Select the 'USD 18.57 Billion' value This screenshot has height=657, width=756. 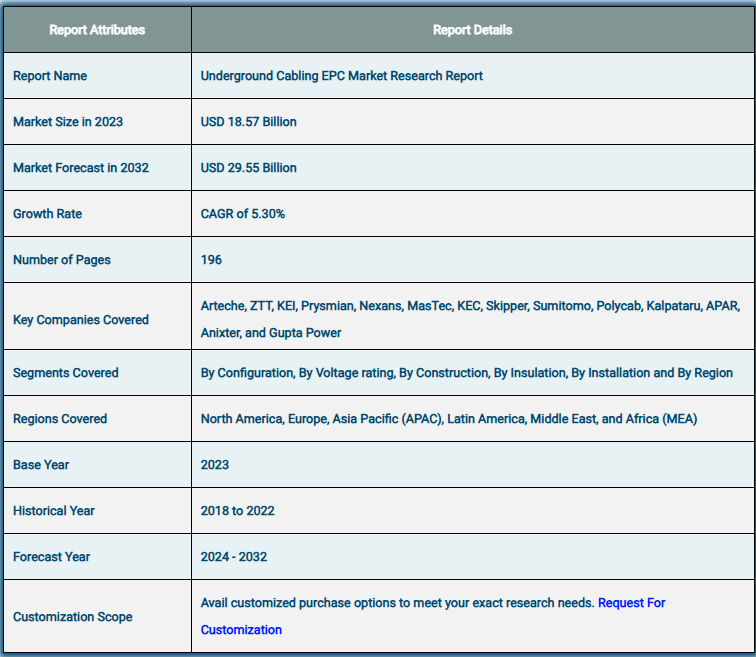click(248, 122)
